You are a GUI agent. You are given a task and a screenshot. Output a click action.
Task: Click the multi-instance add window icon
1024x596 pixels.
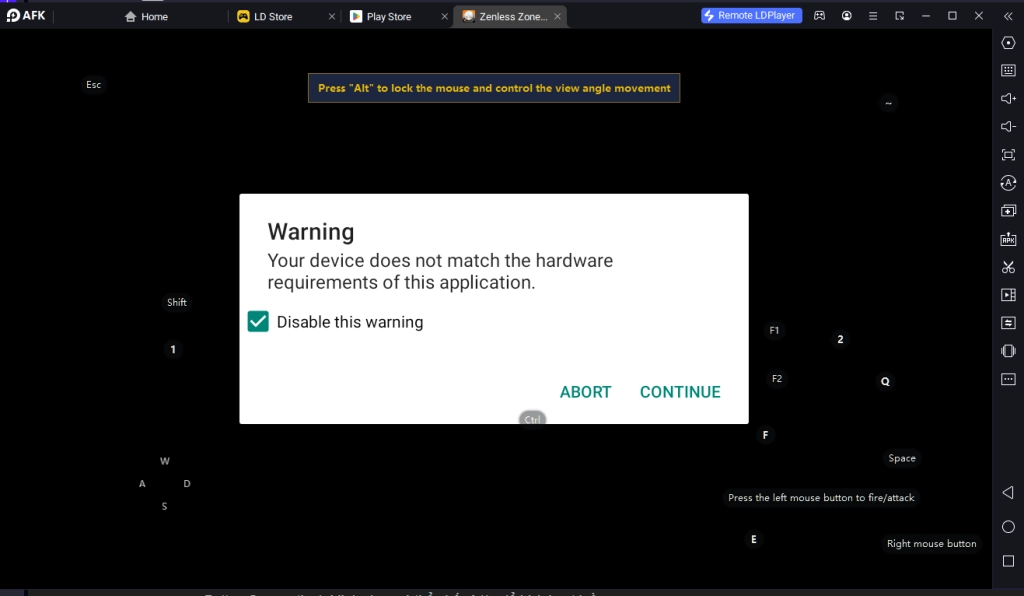click(1008, 211)
